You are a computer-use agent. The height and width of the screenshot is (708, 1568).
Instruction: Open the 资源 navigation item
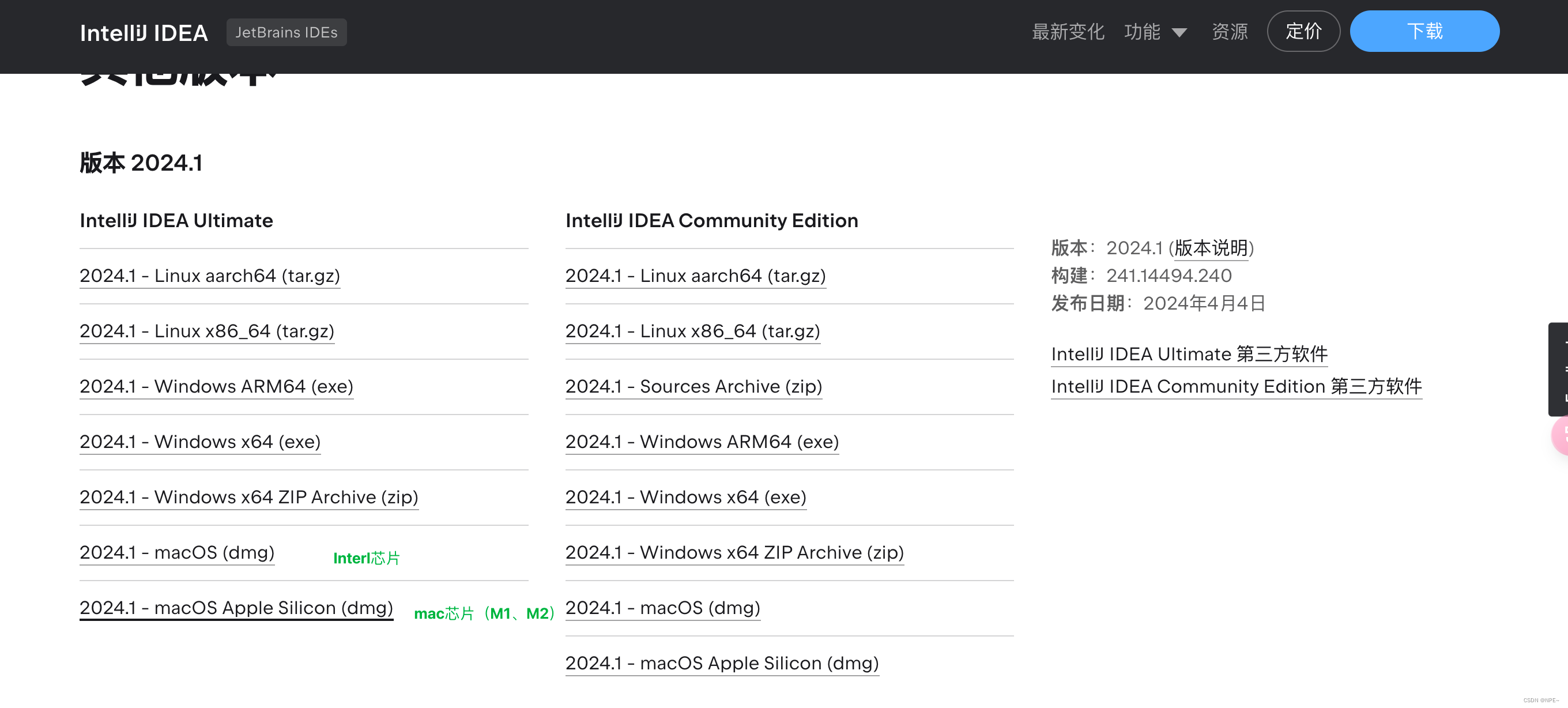pyautogui.click(x=1229, y=32)
